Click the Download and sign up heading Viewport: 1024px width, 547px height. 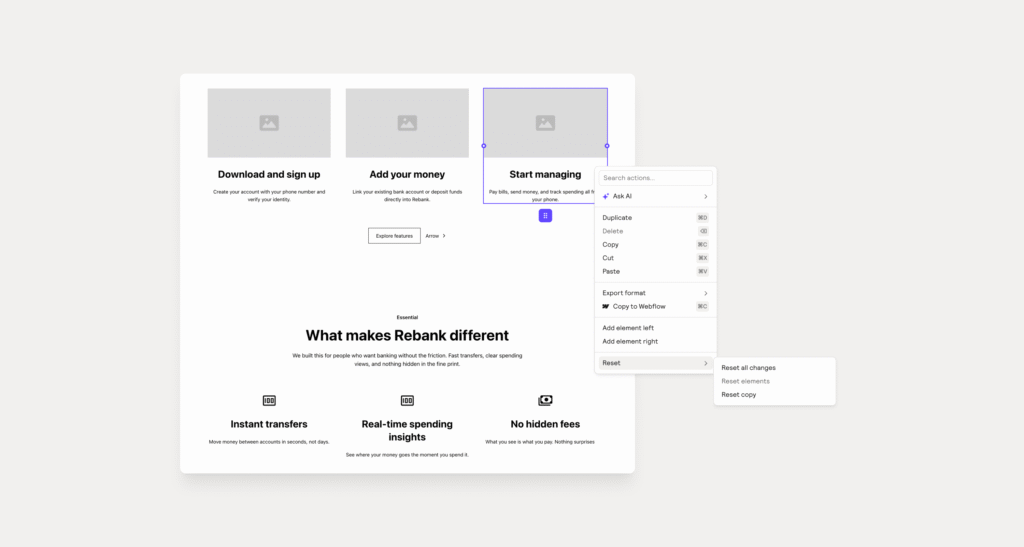click(269, 174)
